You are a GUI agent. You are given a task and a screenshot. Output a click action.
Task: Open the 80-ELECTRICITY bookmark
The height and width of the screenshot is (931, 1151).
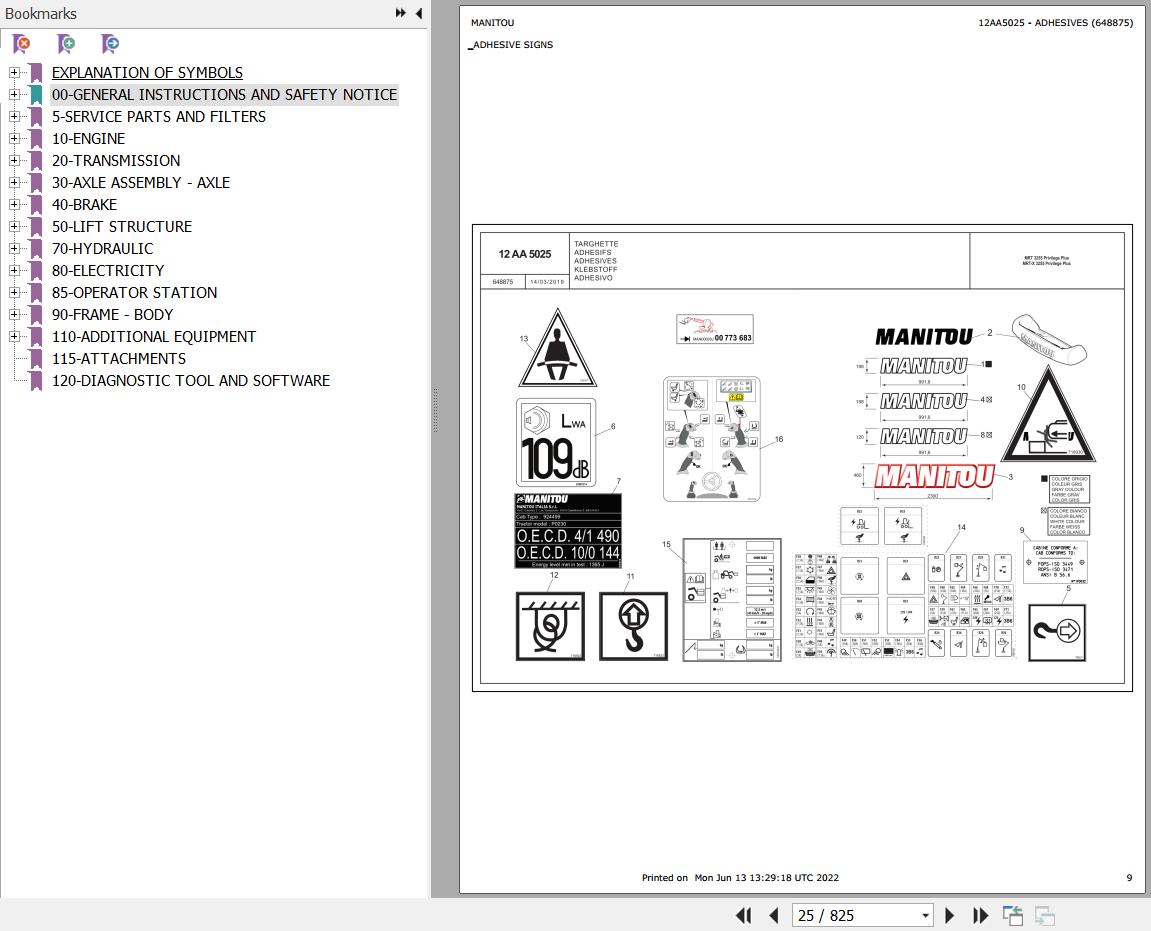[108, 271]
